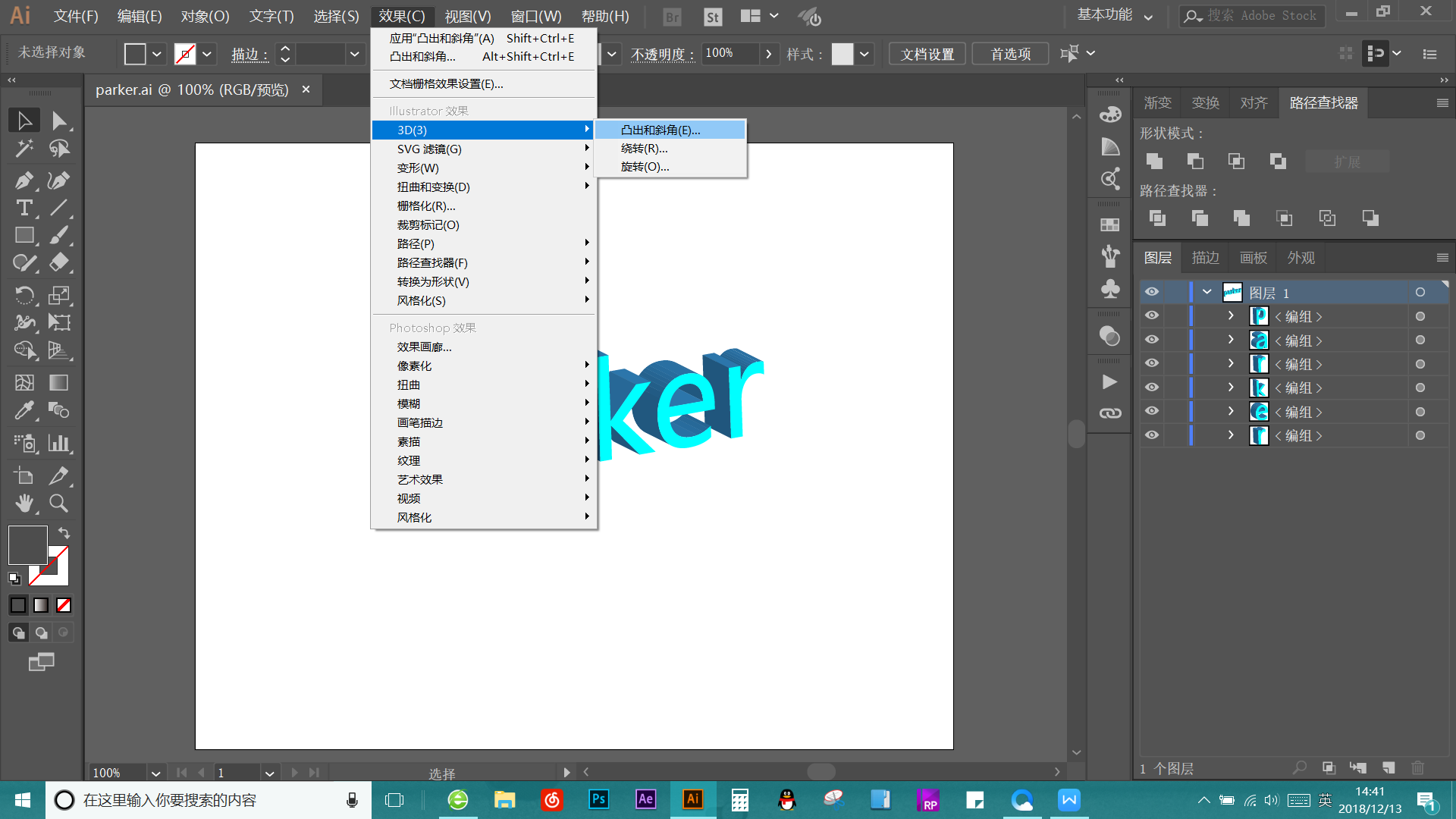Select the Magic Wand tool

pos(24,149)
